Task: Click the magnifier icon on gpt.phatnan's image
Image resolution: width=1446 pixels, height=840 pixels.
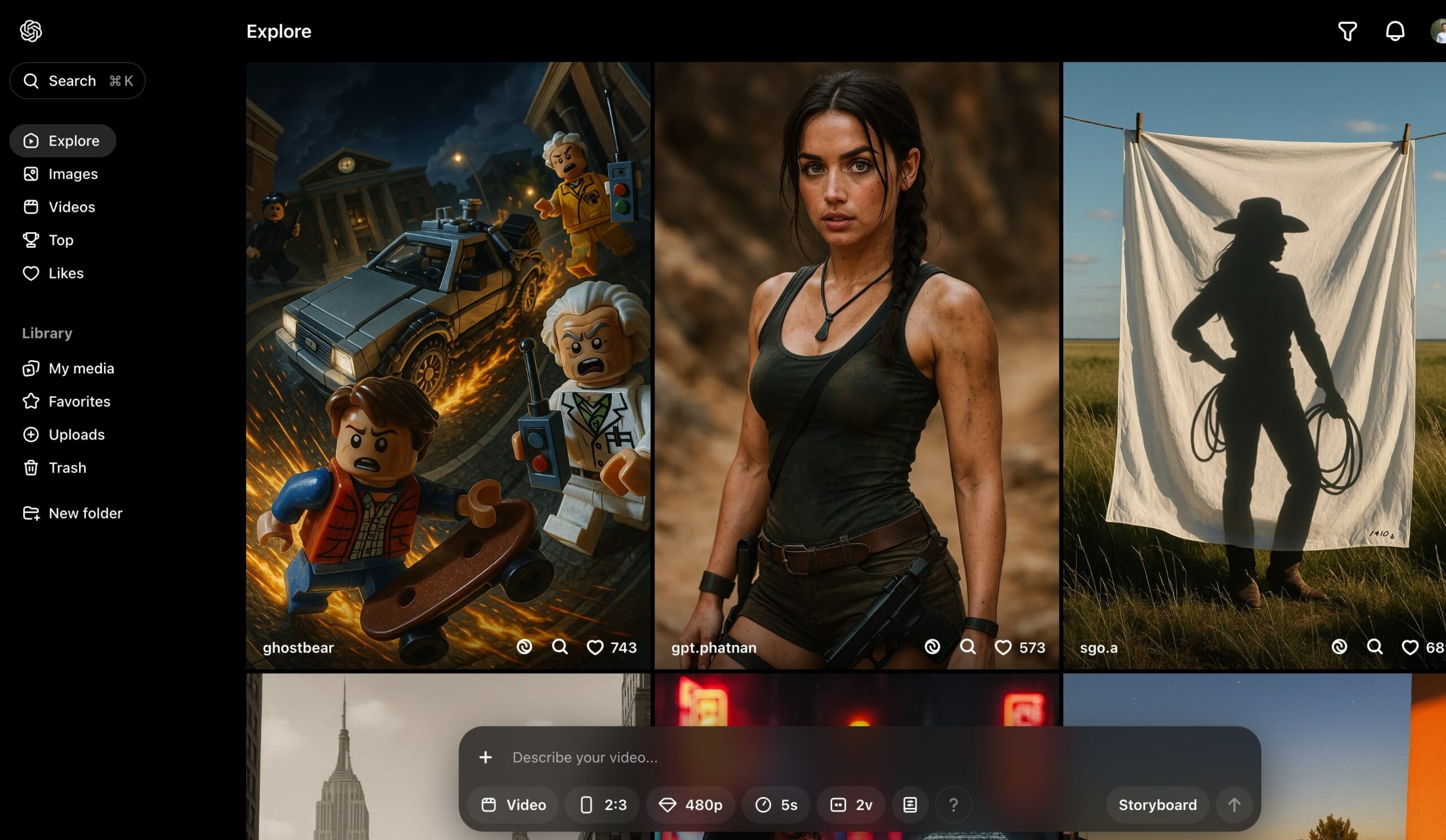Action: [968, 647]
